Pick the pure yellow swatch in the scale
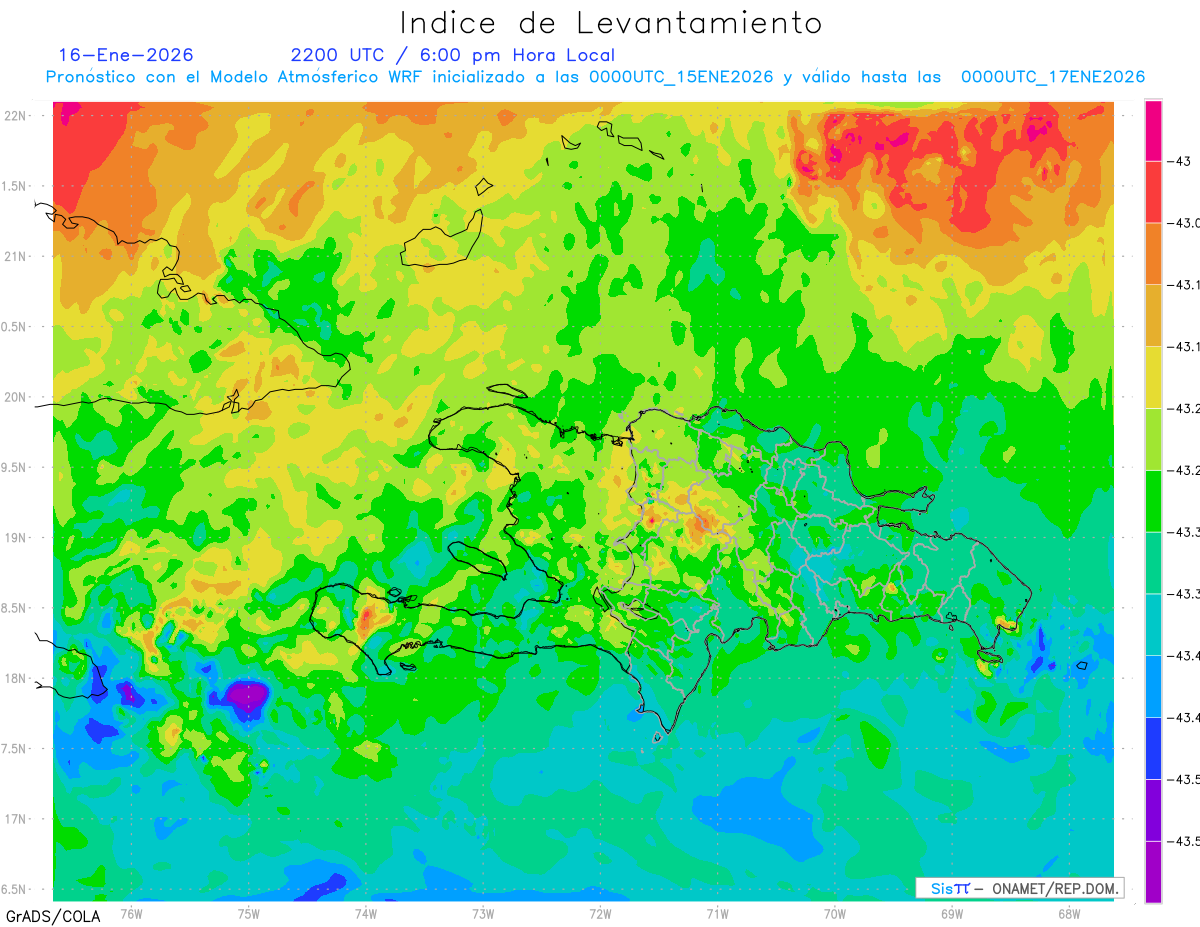Viewport: 1200px width, 927px height. [1153, 377]
